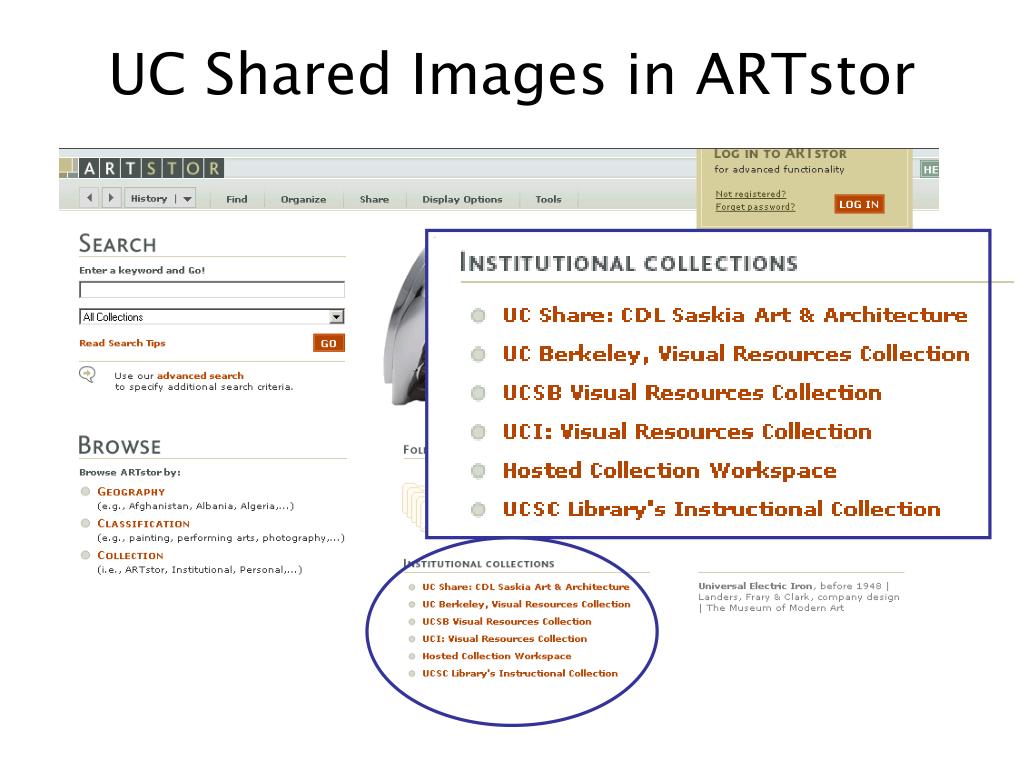The width and height of the screenshot is (1024, 768).
Task: Click the orange GO search button
Action: click(328, 343)
